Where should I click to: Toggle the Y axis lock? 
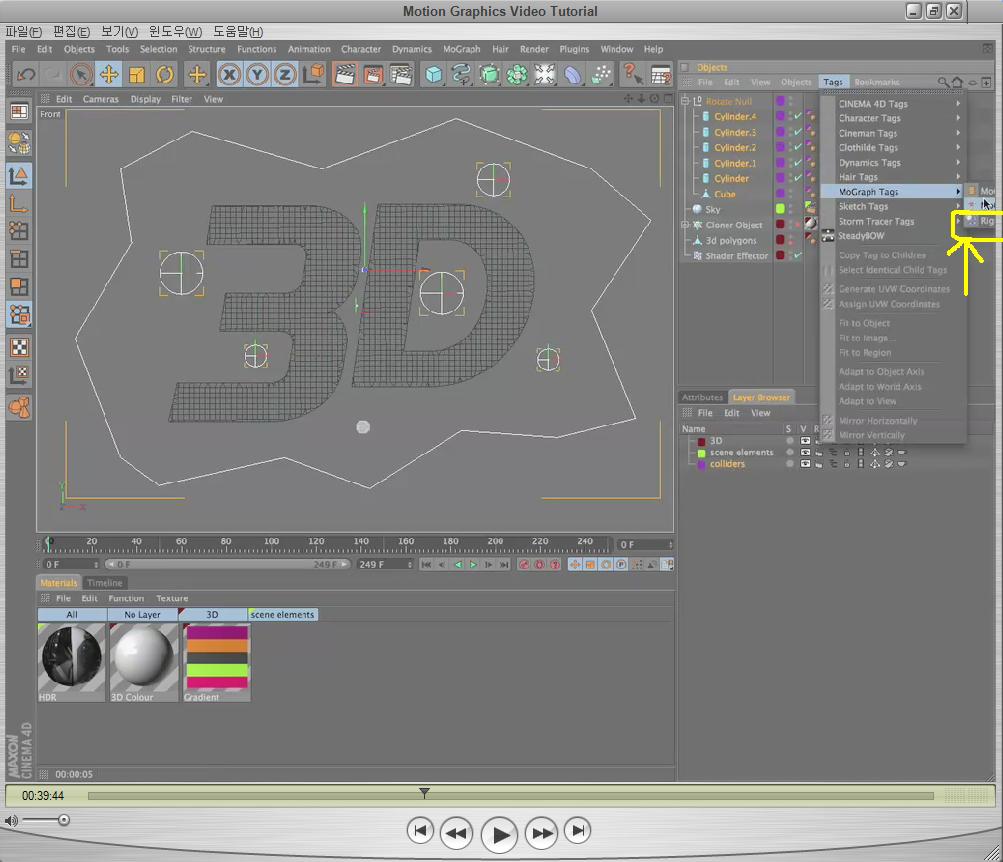coord(257,75)
